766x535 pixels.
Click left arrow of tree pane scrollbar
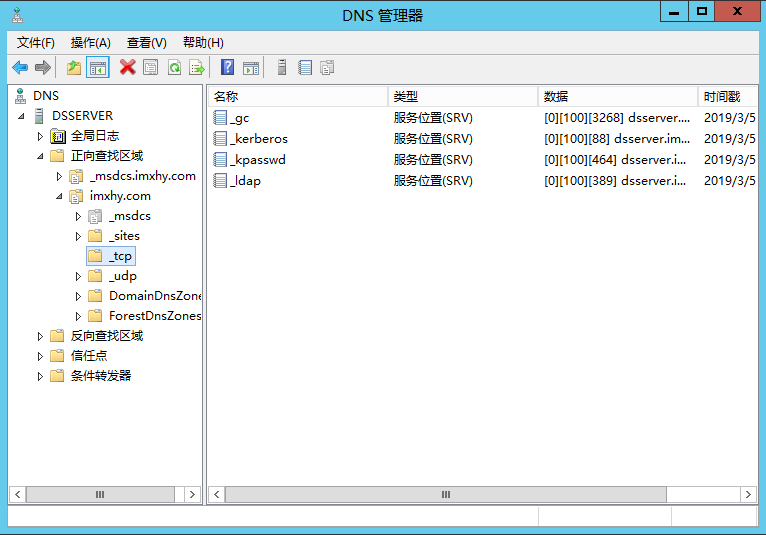click(18, 494)
